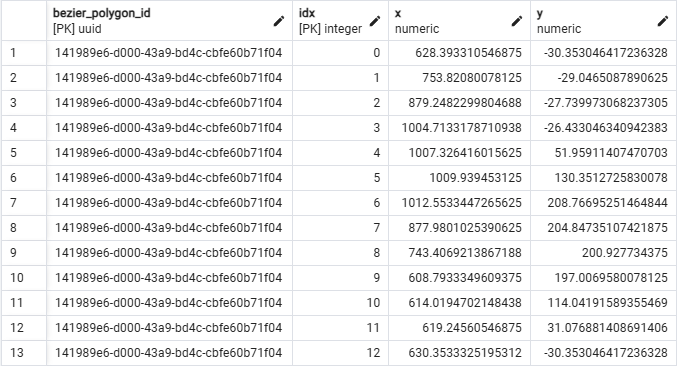Select the bezier_polygon_id column header

[170, 21]
